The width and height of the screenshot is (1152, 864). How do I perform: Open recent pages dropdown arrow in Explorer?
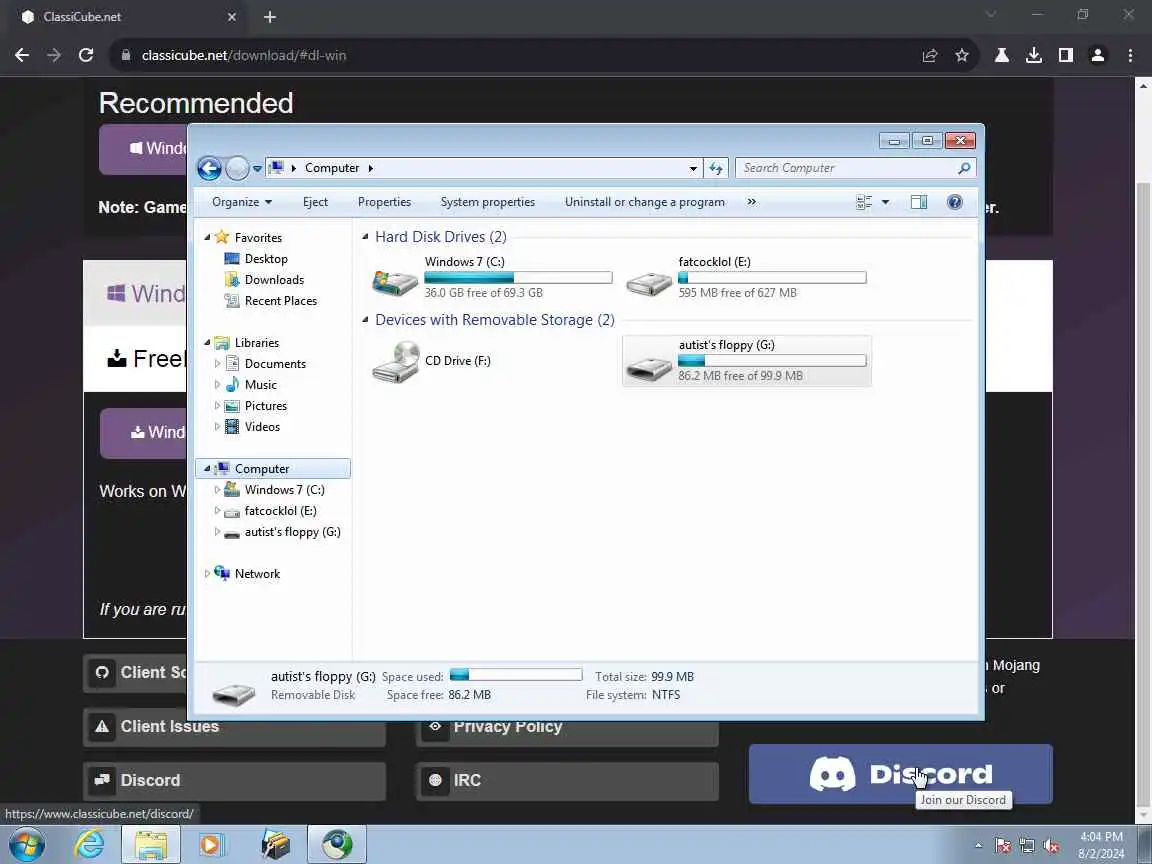point(257,168)
